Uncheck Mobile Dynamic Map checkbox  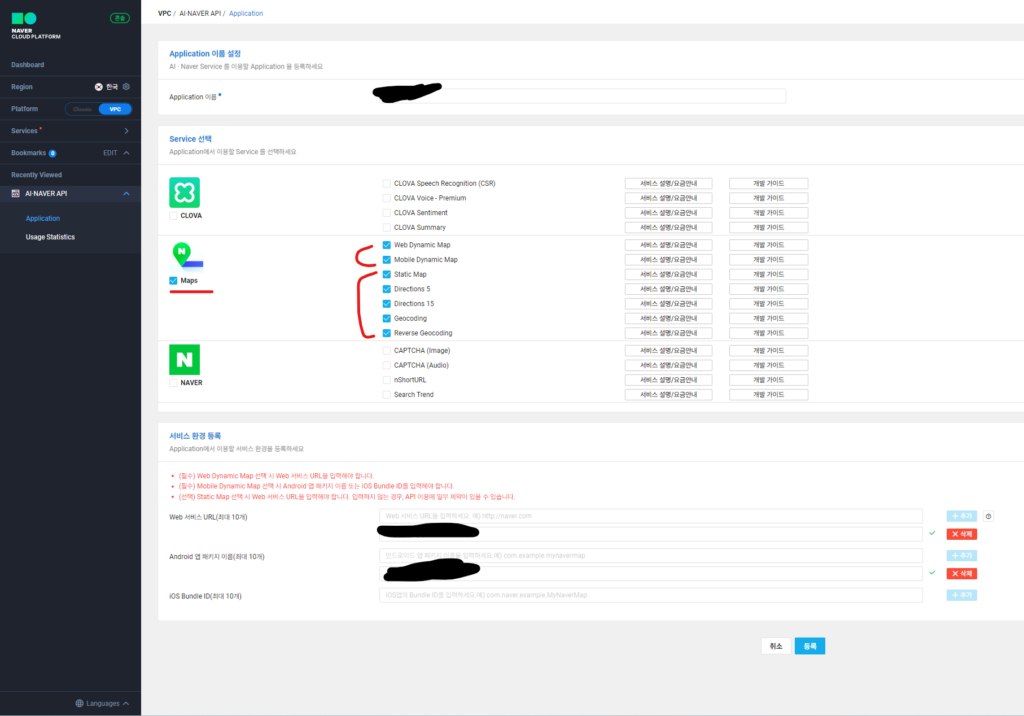[387, 259]
